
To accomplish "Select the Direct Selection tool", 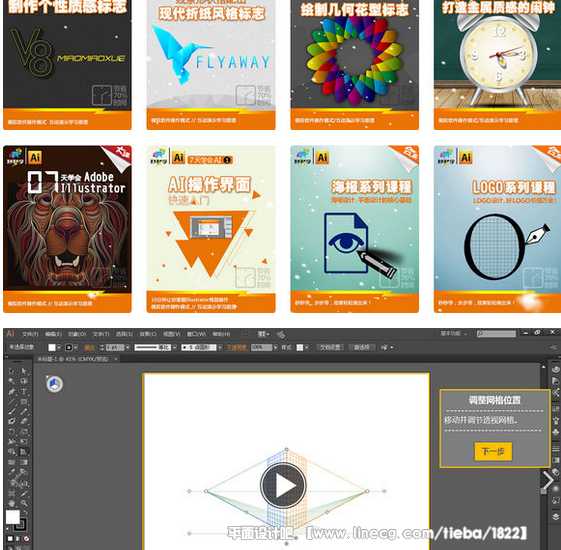I will pyautogui.click(x=24, y=371).
